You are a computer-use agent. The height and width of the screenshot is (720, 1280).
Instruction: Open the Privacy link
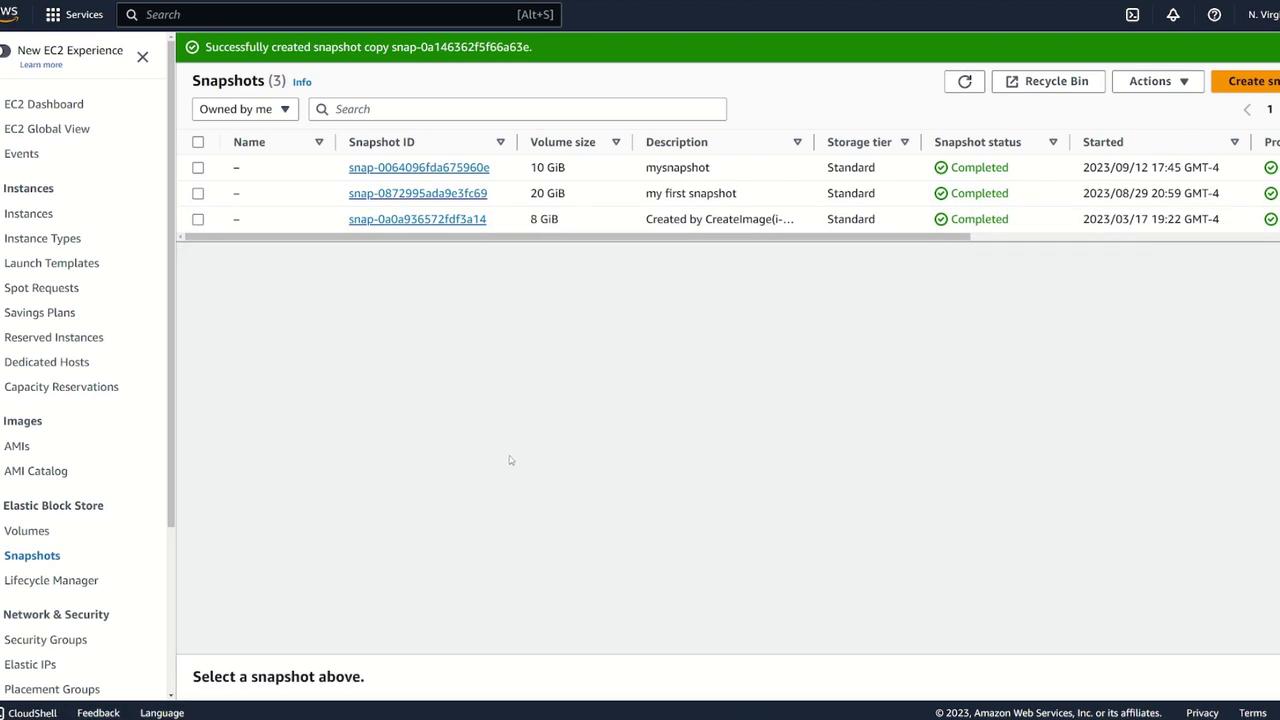click(1202, 713)
